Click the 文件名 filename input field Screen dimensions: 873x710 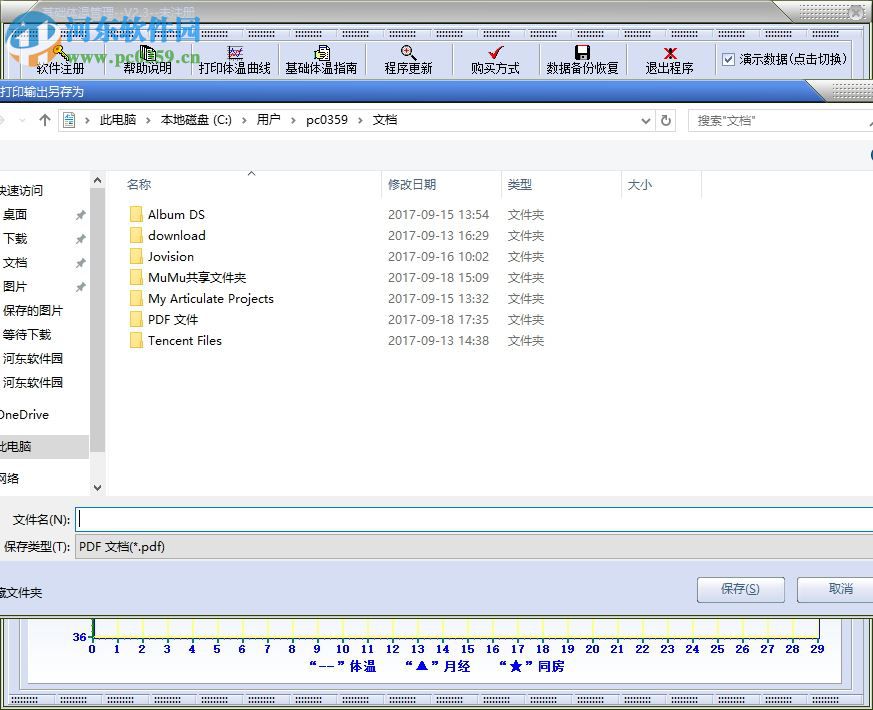point(474,519)
